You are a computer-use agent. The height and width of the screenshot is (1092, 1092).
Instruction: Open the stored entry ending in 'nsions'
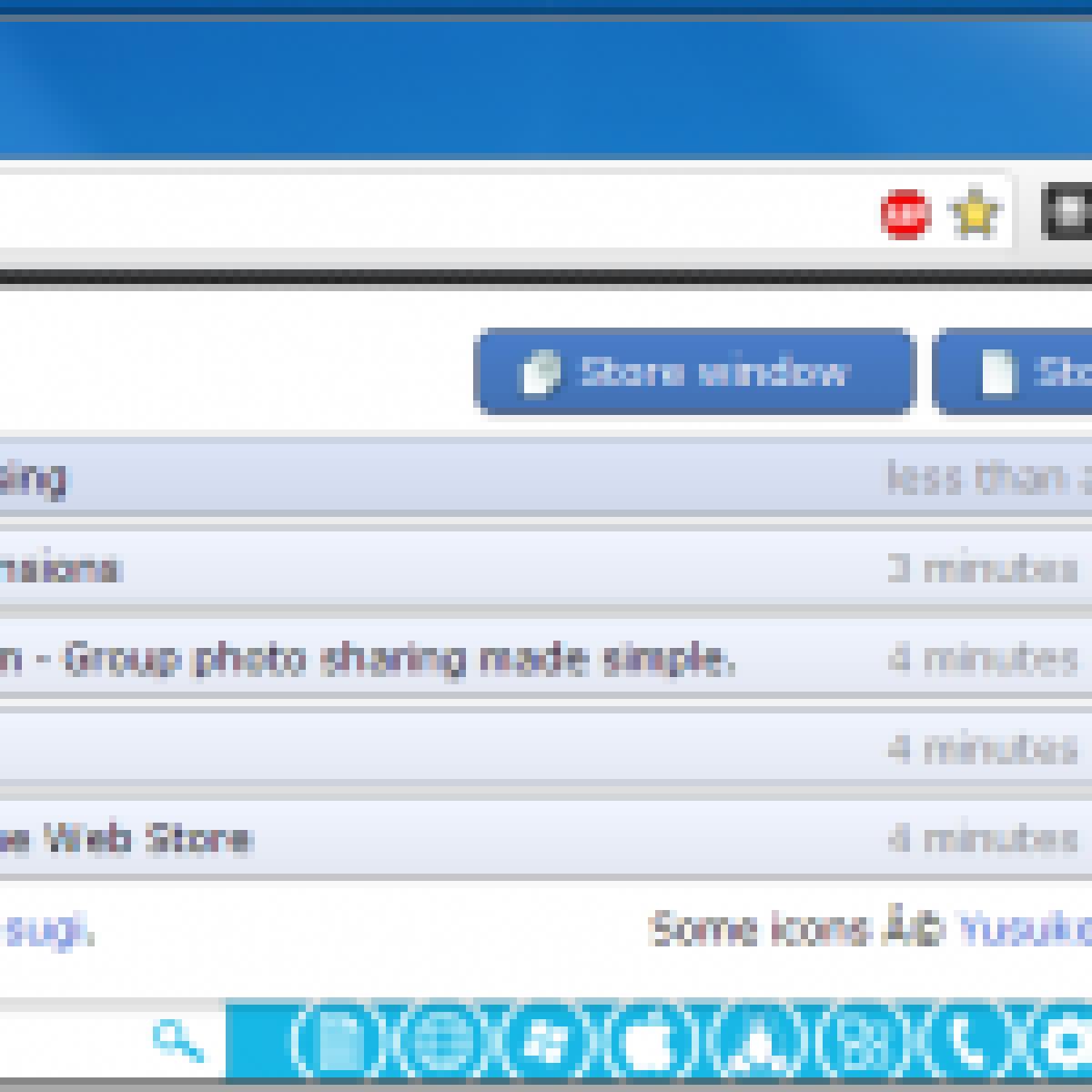point(546,568)
